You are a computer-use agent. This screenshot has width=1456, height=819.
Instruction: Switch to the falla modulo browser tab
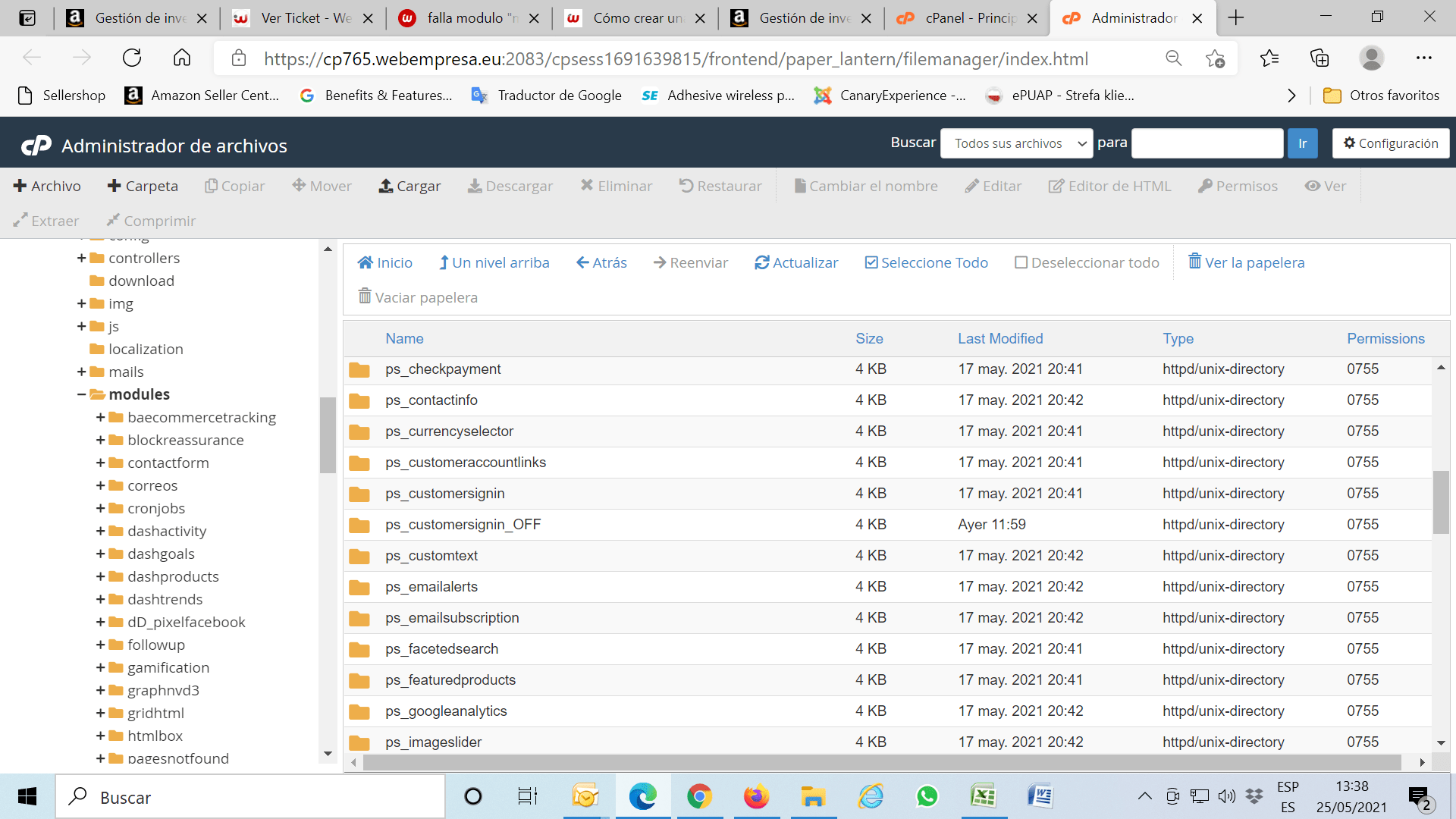point(469,17)
